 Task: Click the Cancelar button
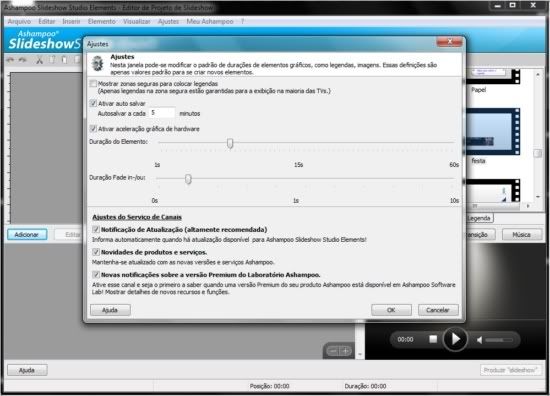[x=438, y=310]
